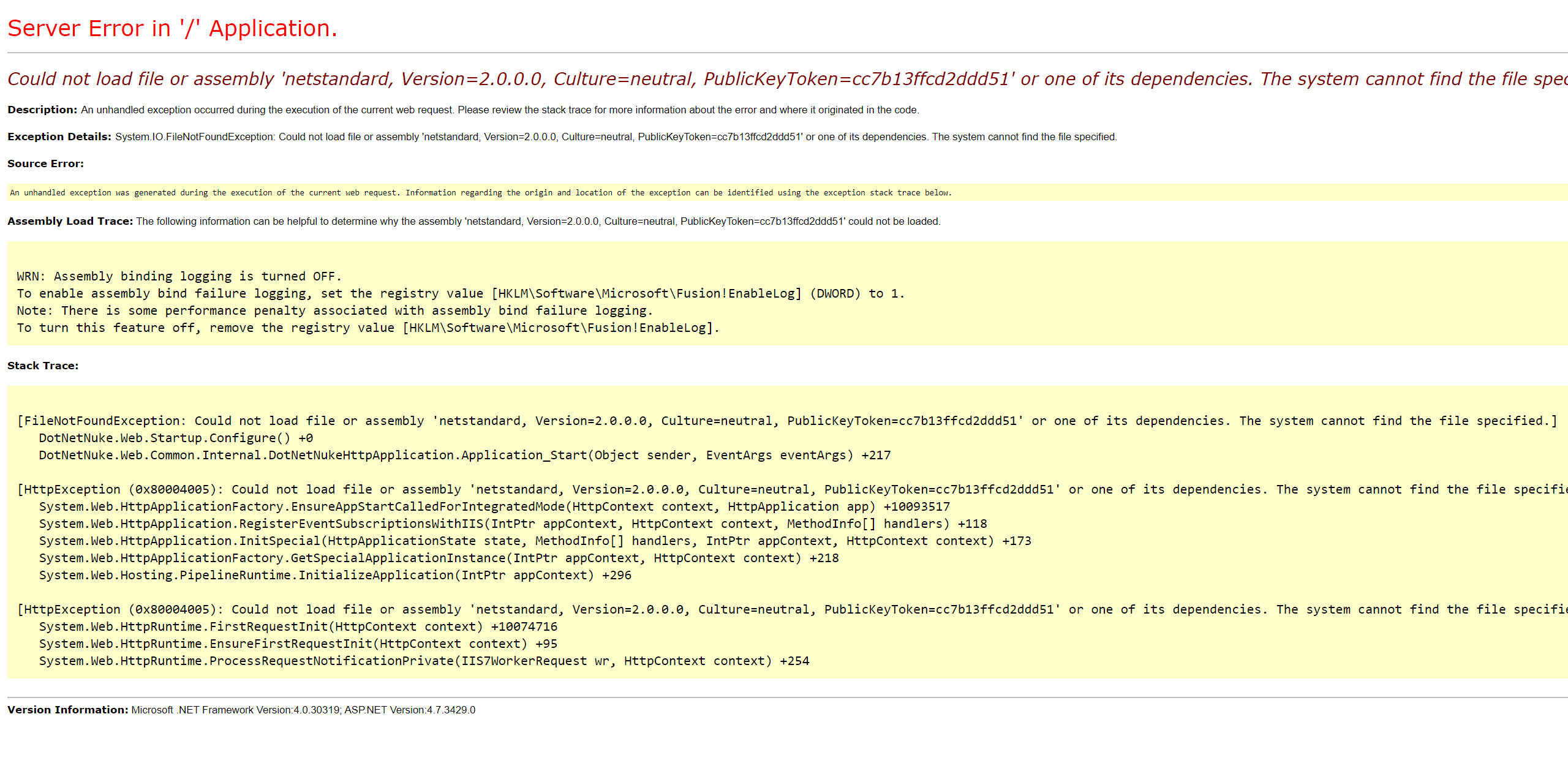1568x763 pixels.
Task: Click the 'Server Error in '/' Application' heading
Action: coord(172,28)
